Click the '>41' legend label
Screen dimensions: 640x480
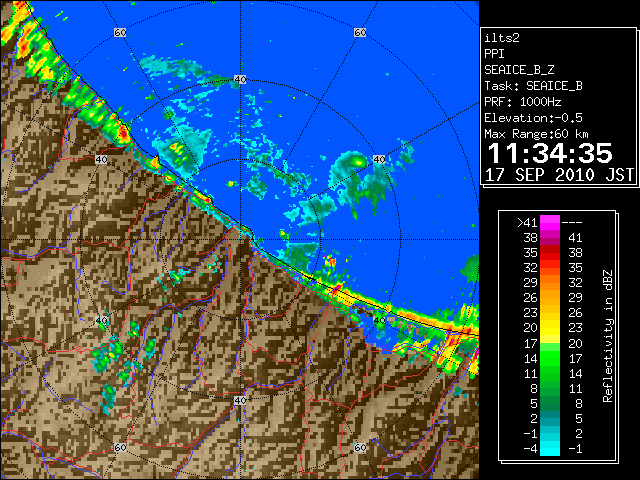coord(527,222)
